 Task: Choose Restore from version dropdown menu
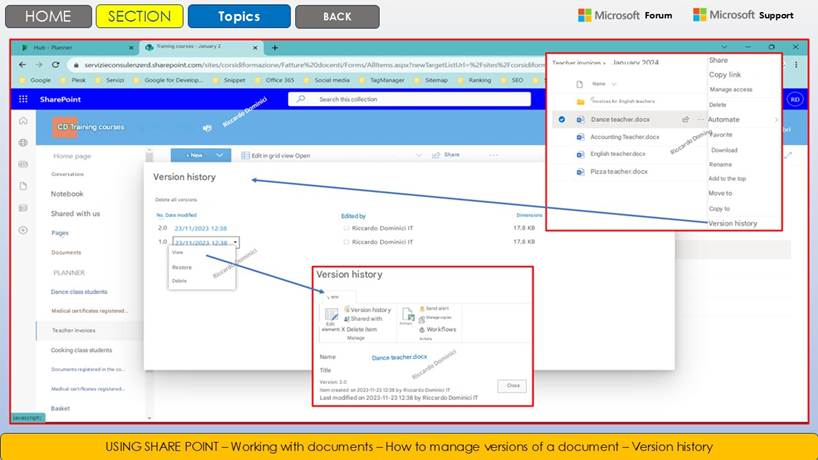tap(182, 267)
